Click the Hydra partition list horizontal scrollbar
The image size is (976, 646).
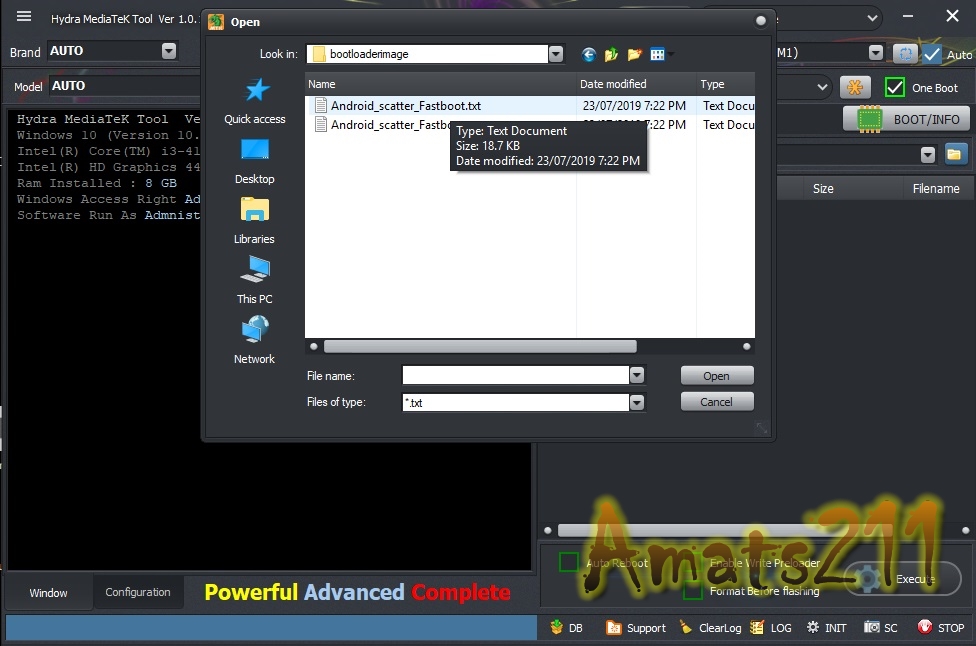725,530
